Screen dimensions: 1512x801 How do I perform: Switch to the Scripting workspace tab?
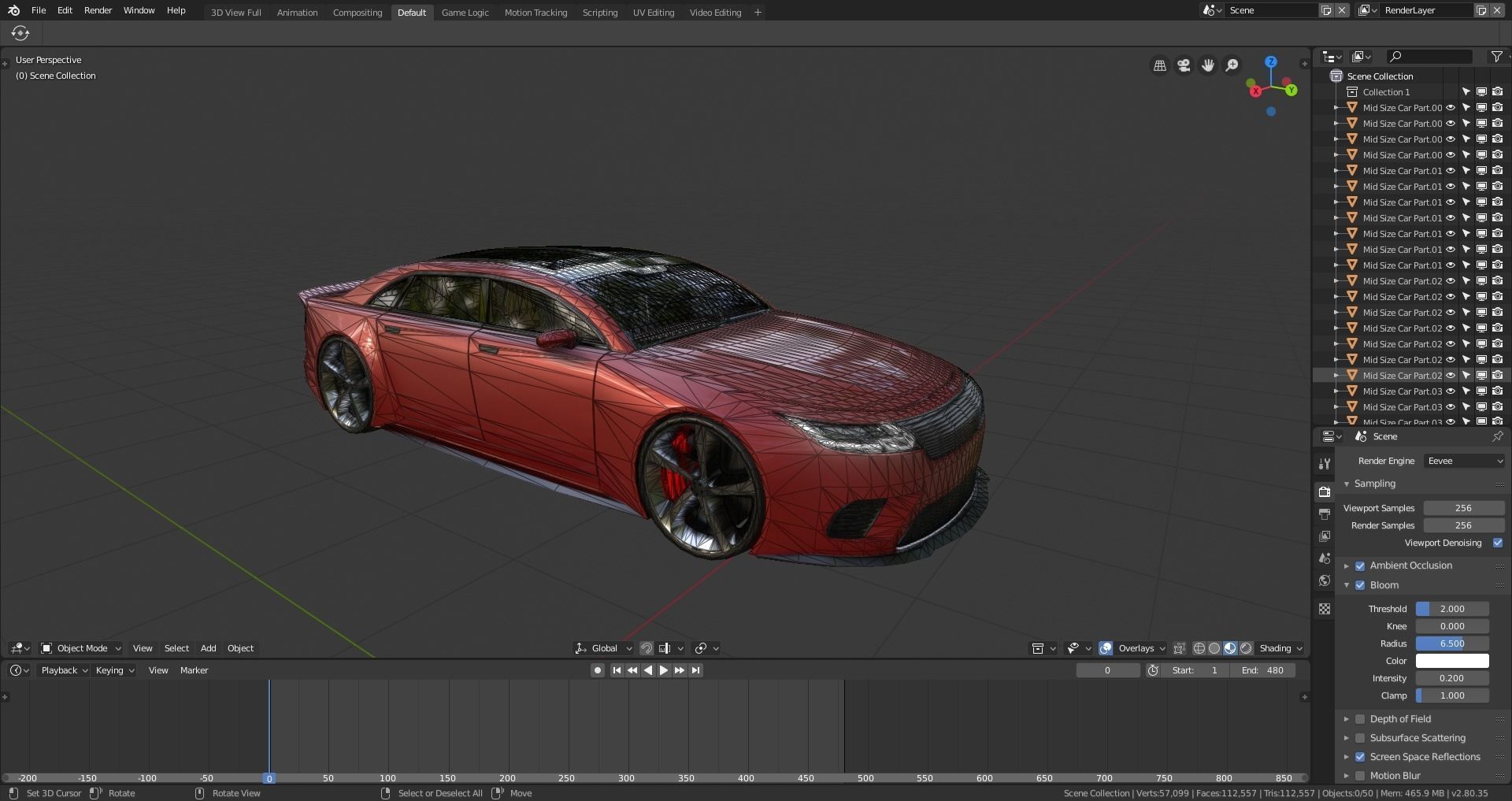point(600,13)
